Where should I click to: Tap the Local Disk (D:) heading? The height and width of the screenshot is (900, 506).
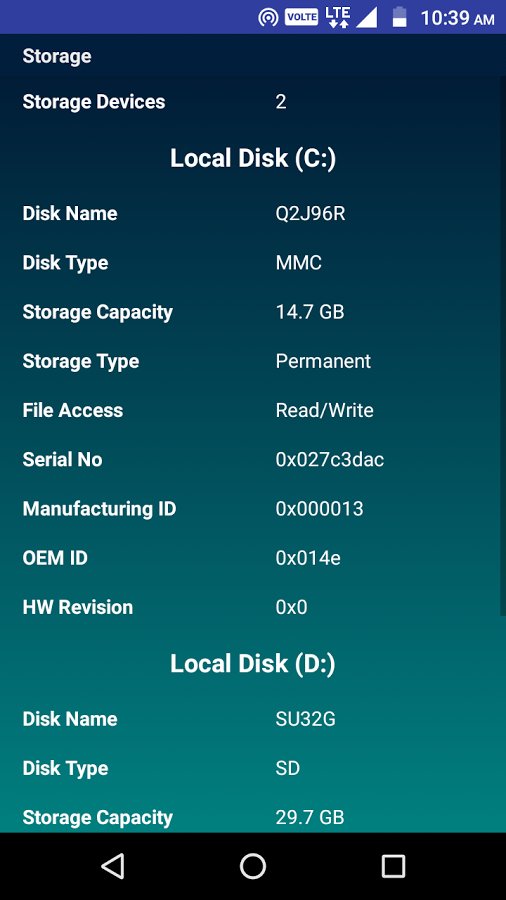pos(253,664)
